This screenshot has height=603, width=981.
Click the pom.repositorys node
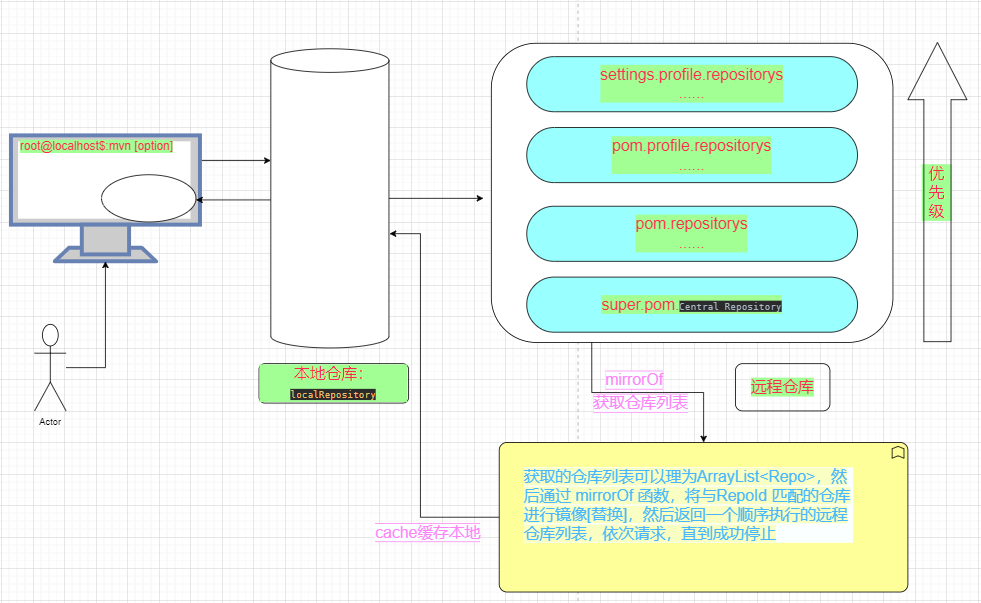pyautogui.click(x=691, y=233)
